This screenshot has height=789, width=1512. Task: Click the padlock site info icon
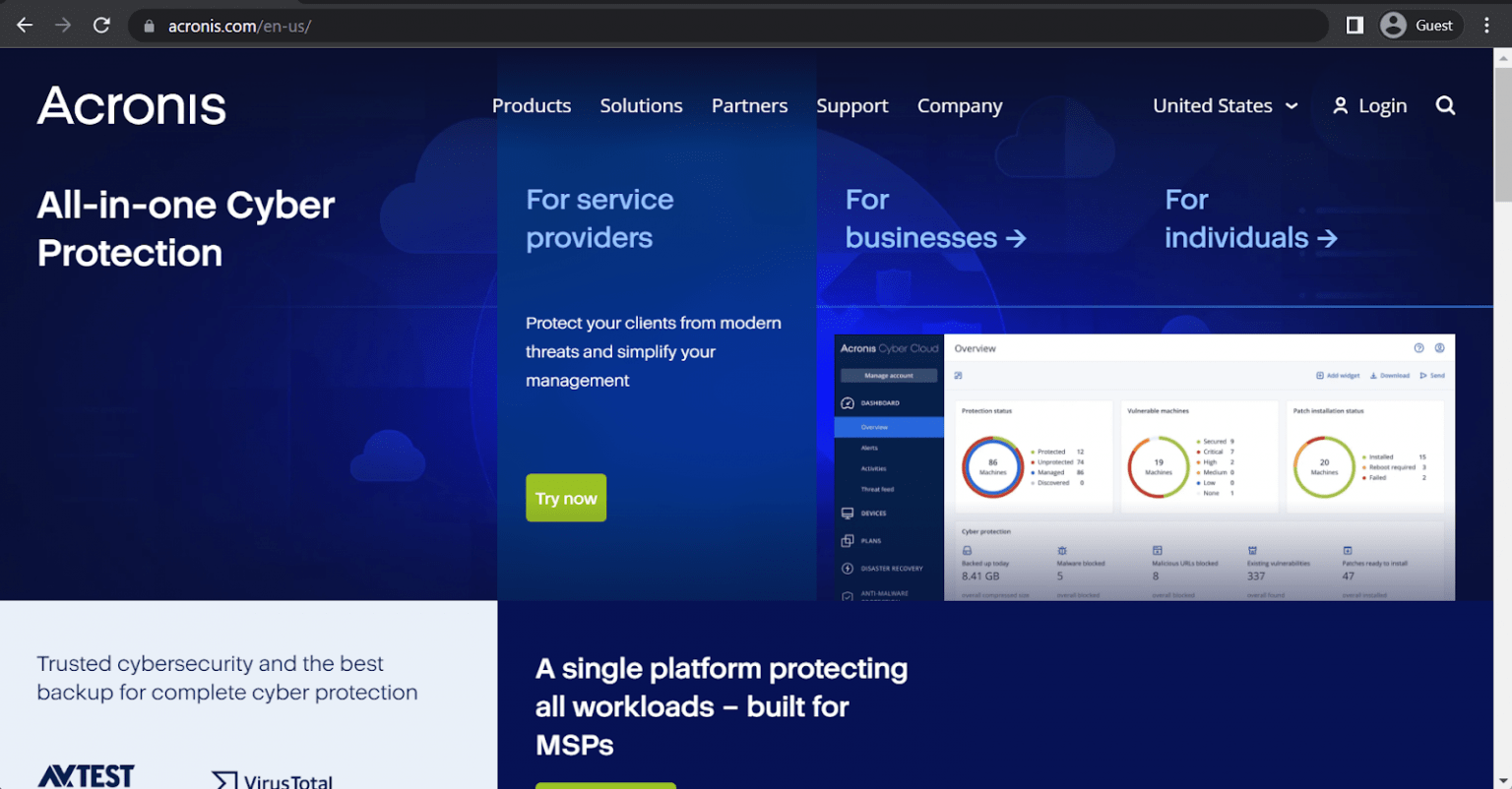tap(150, 27)
